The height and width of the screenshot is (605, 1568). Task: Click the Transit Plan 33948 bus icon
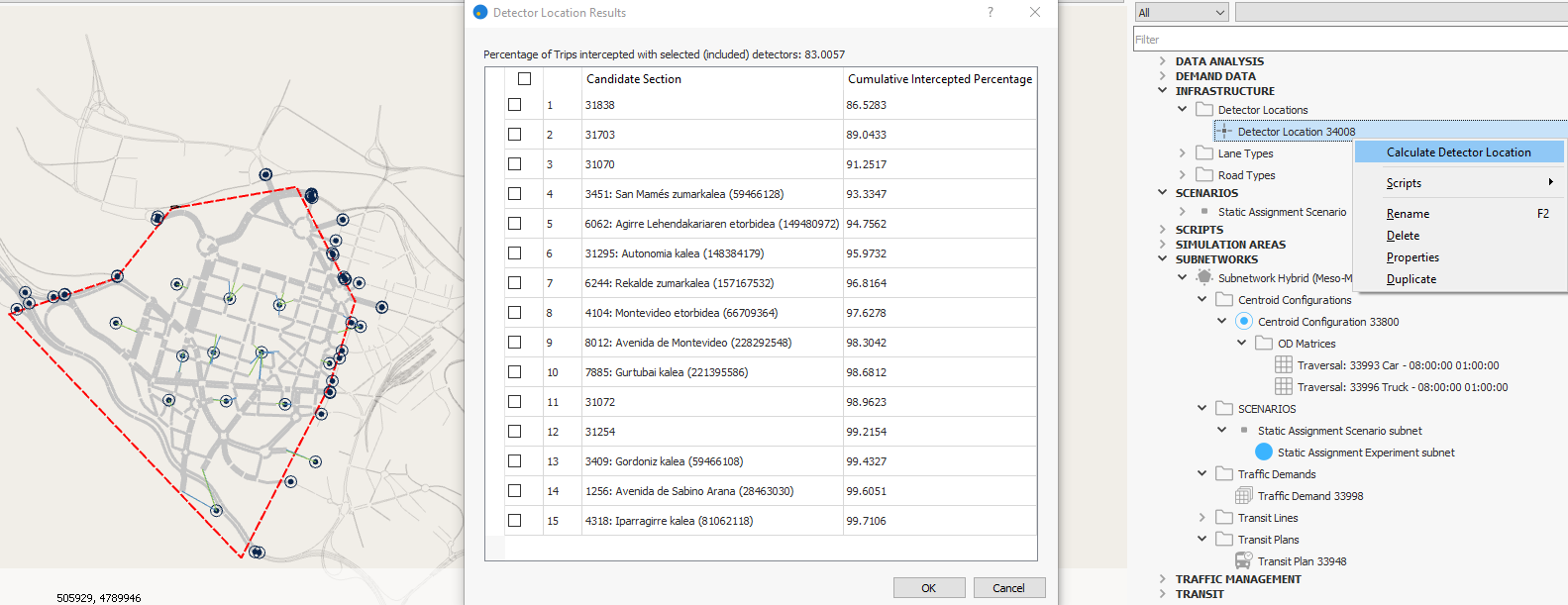point(1243,560)
